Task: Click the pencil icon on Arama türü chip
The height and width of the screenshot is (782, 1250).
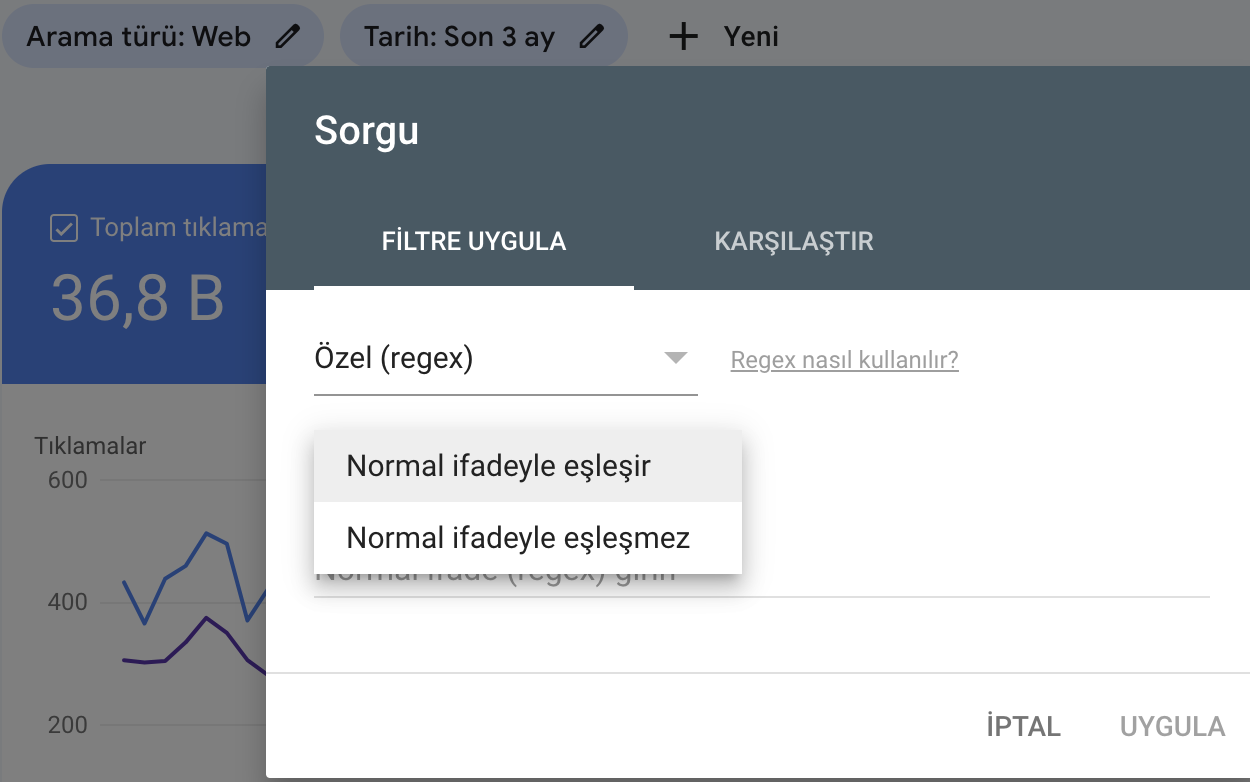Action: coord(289,36)
